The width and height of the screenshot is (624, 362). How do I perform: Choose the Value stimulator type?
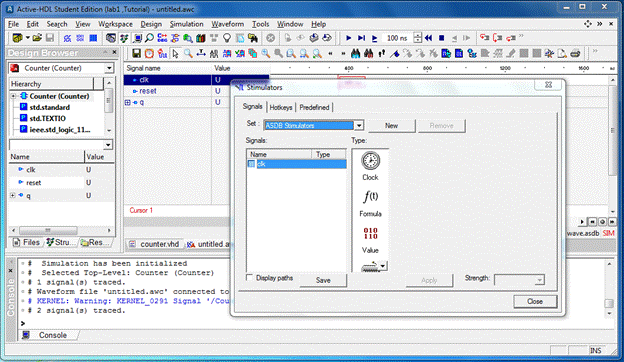(370, 240)
